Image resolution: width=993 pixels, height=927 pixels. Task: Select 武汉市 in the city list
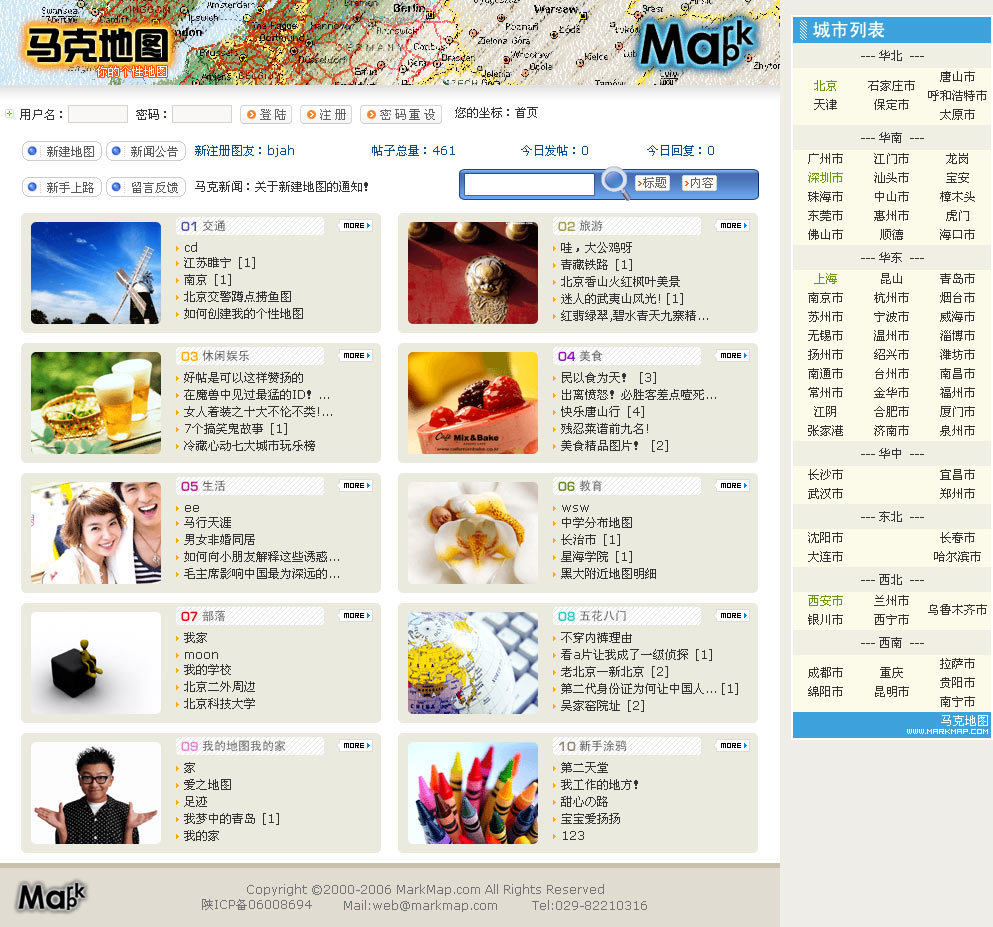point(825,493)
